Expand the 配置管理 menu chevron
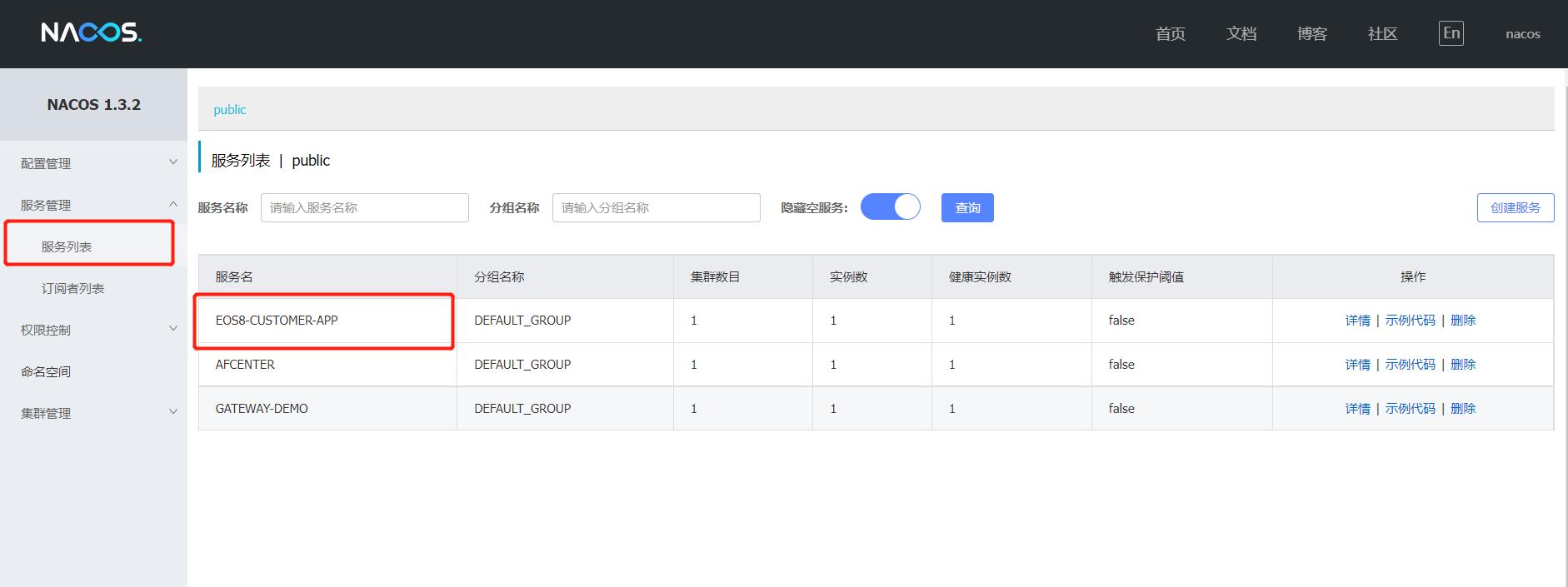1568x587 pixels. pos(173,162)
